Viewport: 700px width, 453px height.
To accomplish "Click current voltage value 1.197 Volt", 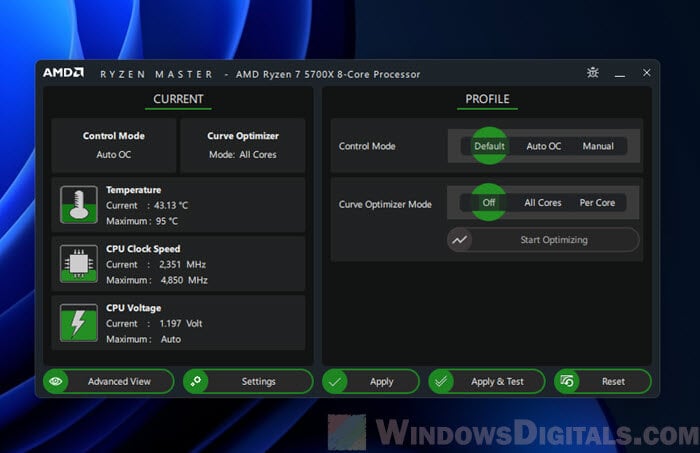I will 181,324.
